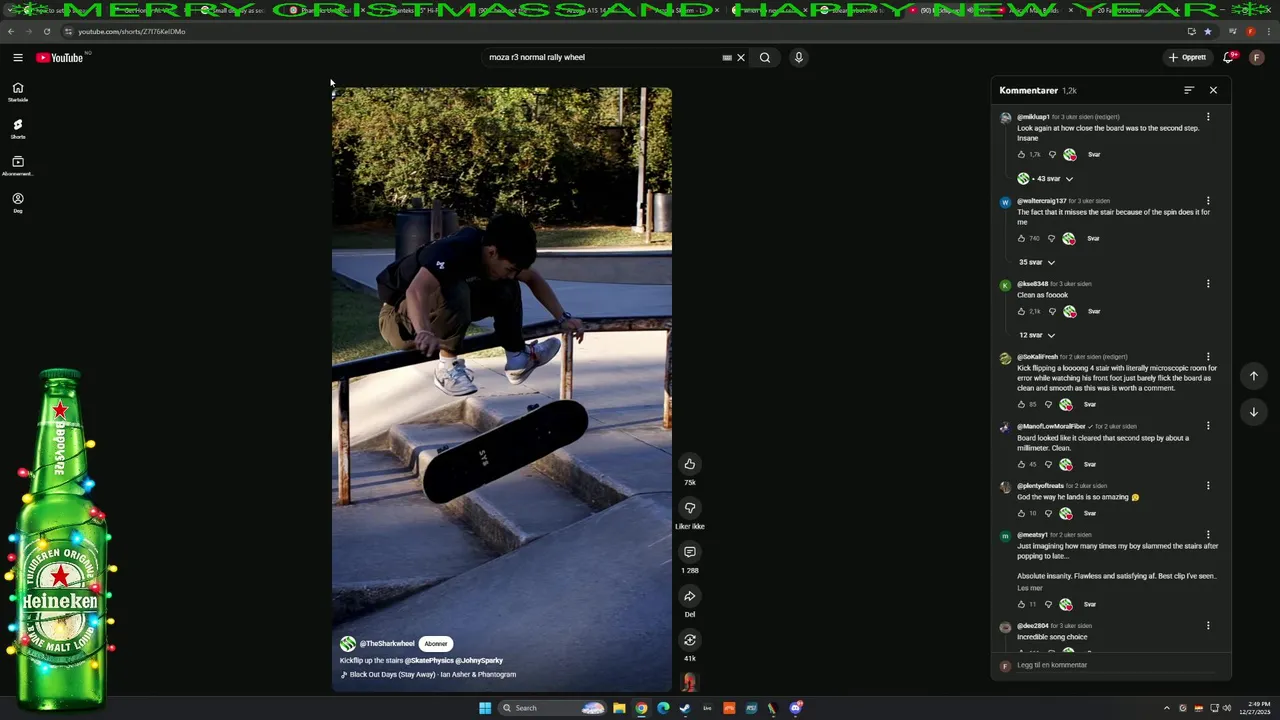The image size is (1280, 720).
Task: Click the YouTube logo
Action: pyautogui.click(x=60, y=57)
